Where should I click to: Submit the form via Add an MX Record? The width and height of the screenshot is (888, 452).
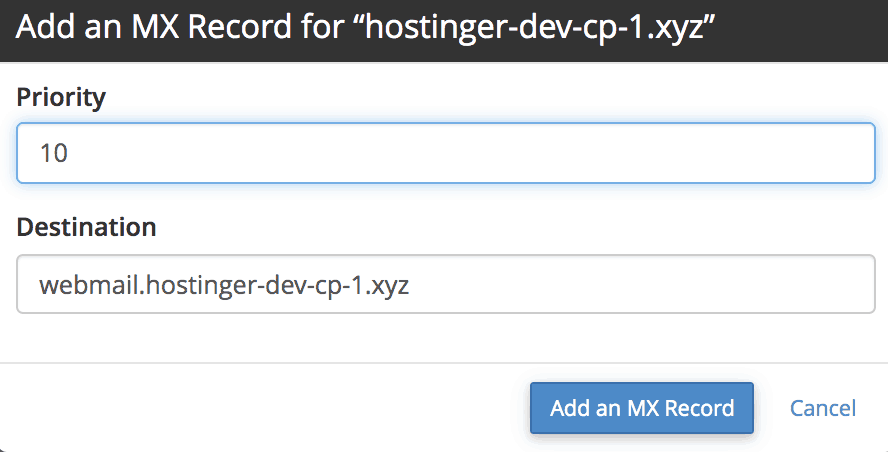click(641, 408)
